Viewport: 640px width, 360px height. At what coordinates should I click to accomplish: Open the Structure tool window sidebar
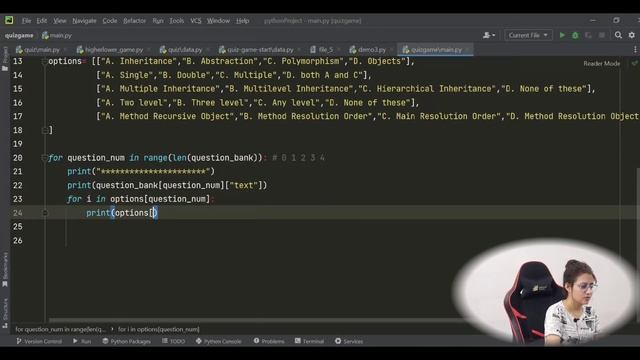pos(5,313)
